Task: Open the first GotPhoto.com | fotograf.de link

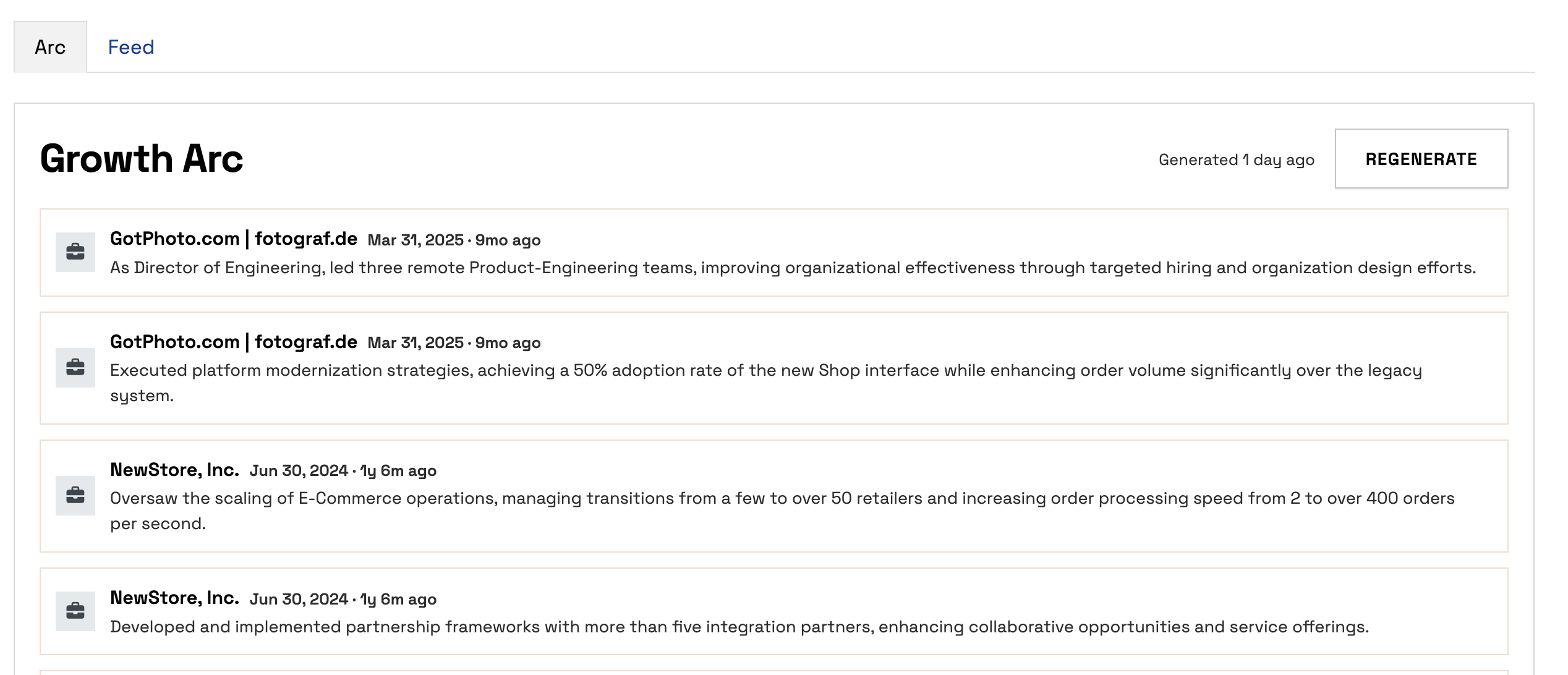Action: [x=234, y=238]
